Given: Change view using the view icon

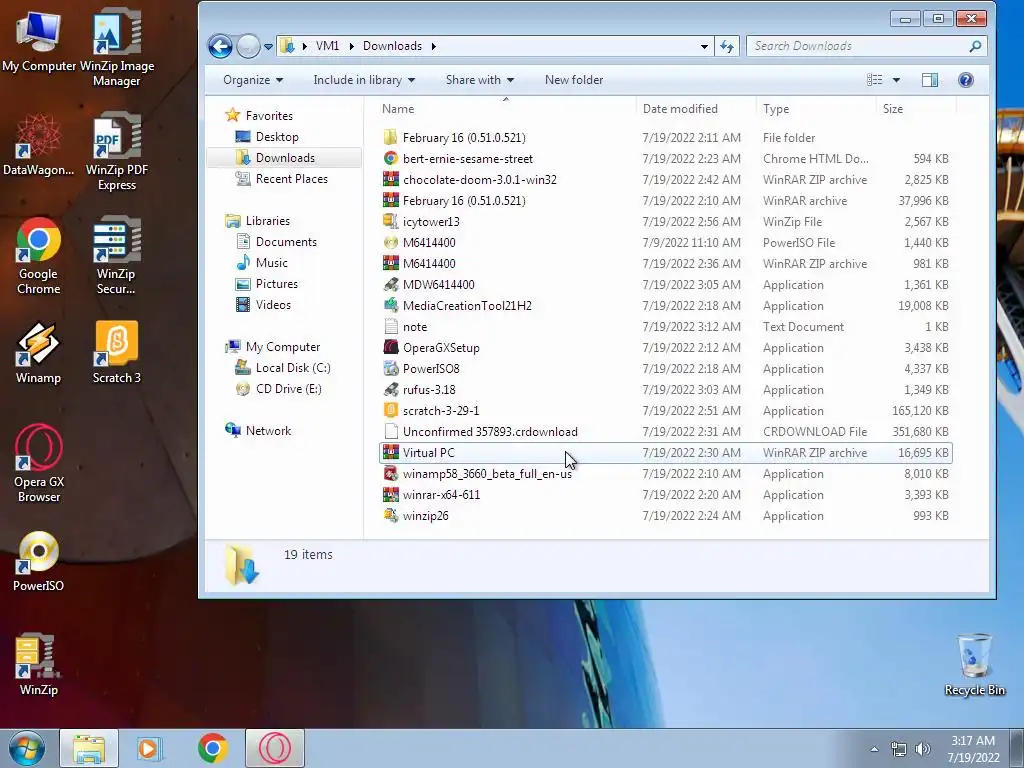Looking at the screenshot, I should [x=874, y=80].
